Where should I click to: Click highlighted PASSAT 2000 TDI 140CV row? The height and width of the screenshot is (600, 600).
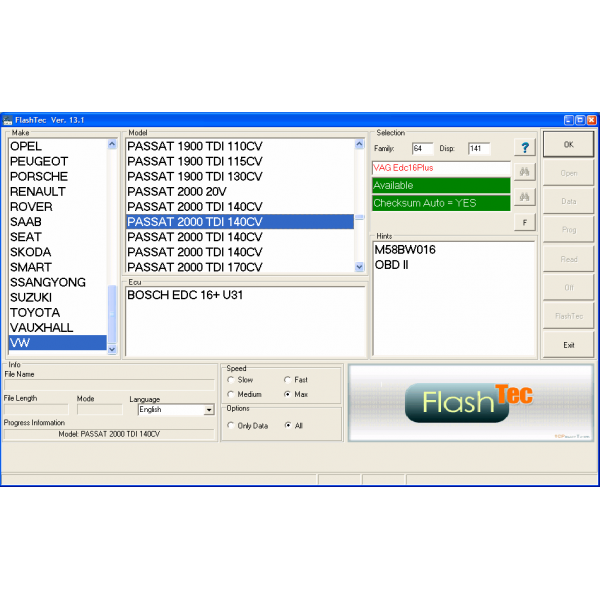pos(240,222)
